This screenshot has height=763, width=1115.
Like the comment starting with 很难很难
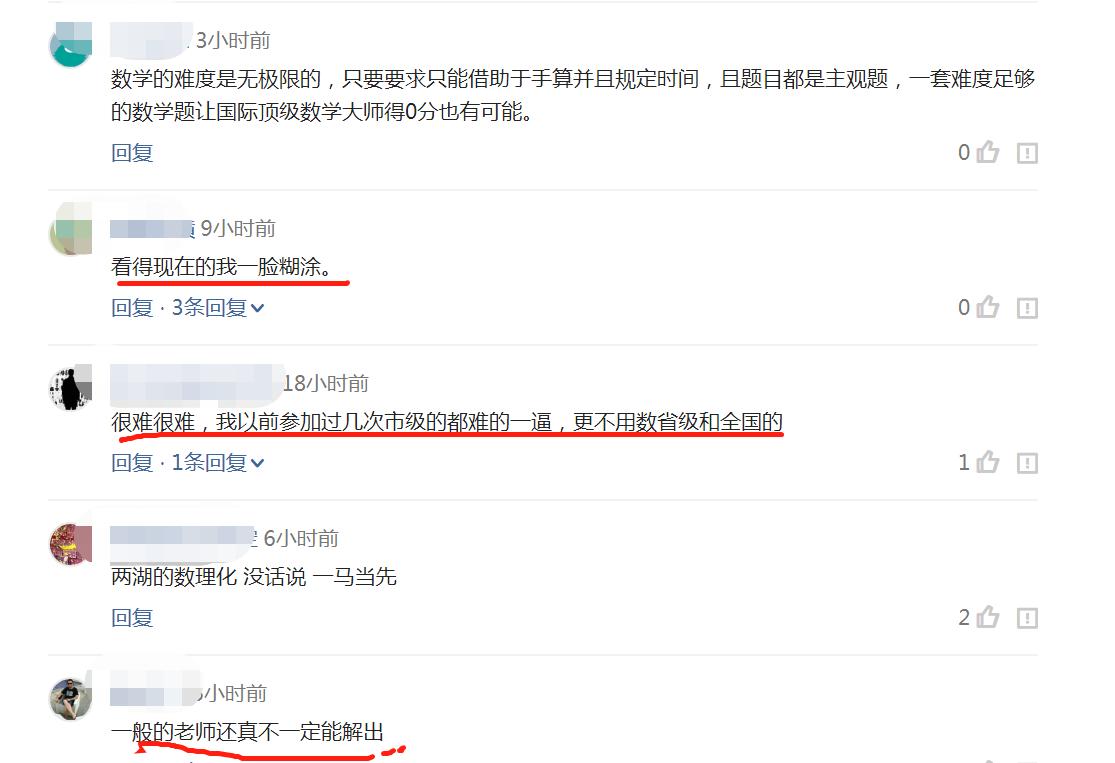pos(988,462)
